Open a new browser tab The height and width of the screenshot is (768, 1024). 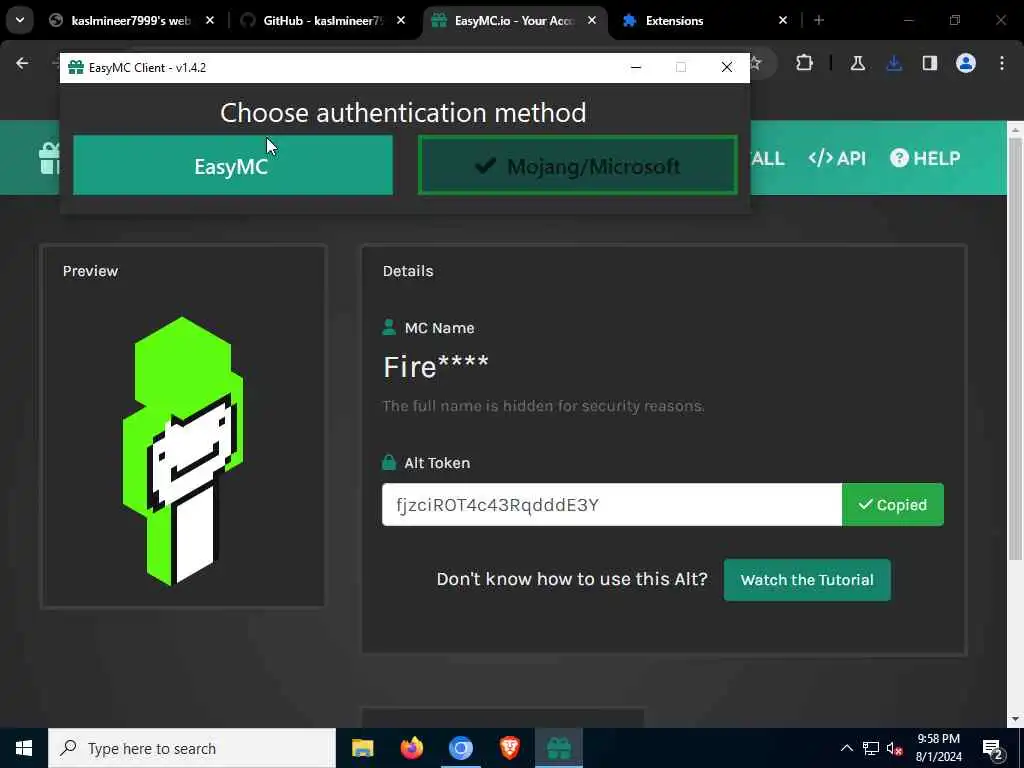click(x=819, y=21)
